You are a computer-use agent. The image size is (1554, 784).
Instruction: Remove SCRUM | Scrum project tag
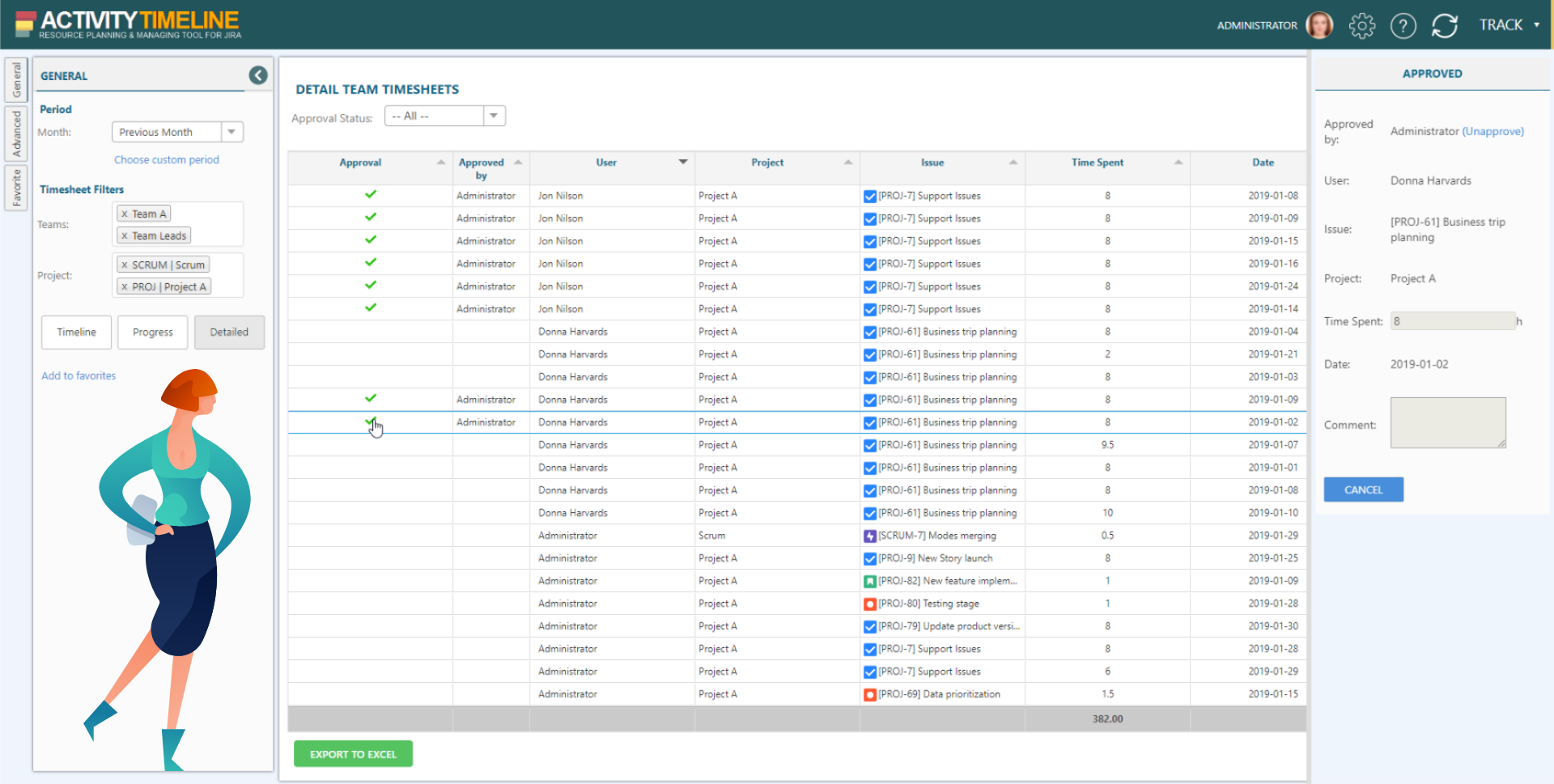[x=124, y=265]
